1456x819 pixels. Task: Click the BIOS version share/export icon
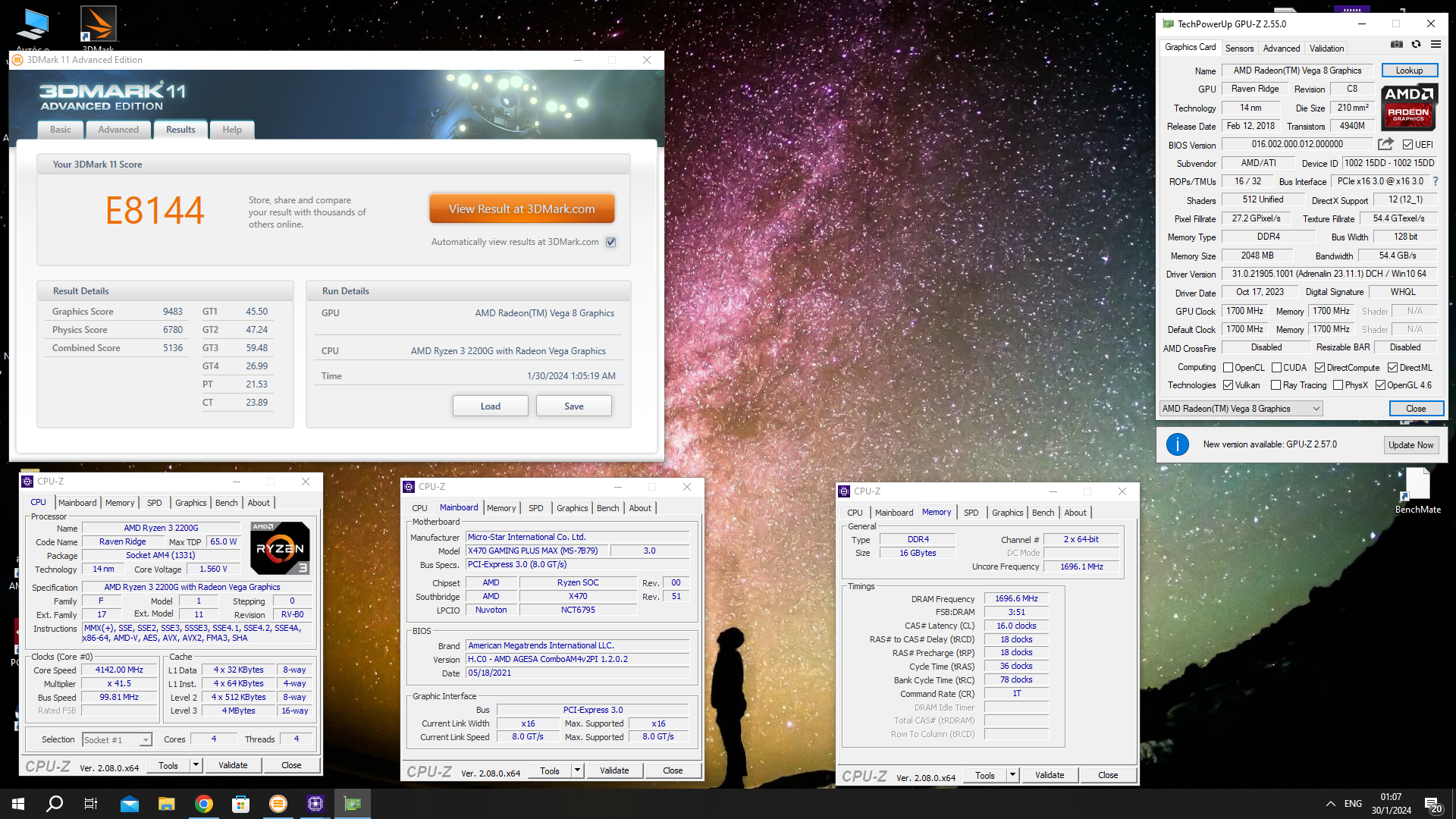coord(1385,144)
